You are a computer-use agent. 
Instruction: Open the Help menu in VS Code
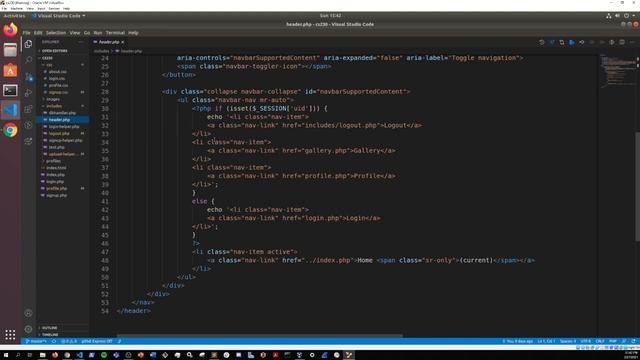[x=133, y=33]
